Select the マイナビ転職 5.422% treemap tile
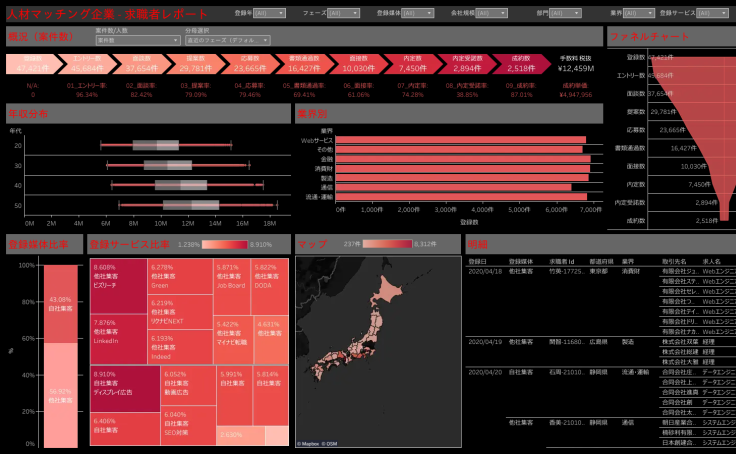Viewport: 736px width, 454px height. tap(233, 340)
